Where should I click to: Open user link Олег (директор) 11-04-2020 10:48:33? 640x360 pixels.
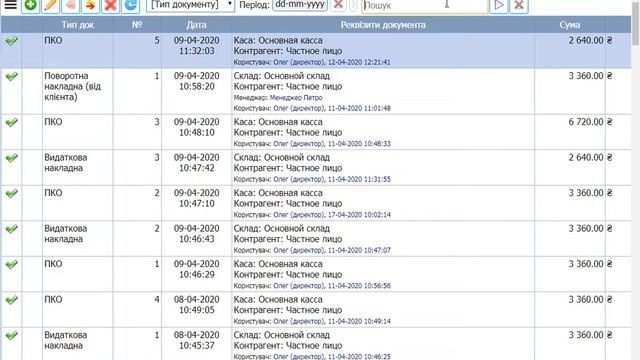coord(332,144)
